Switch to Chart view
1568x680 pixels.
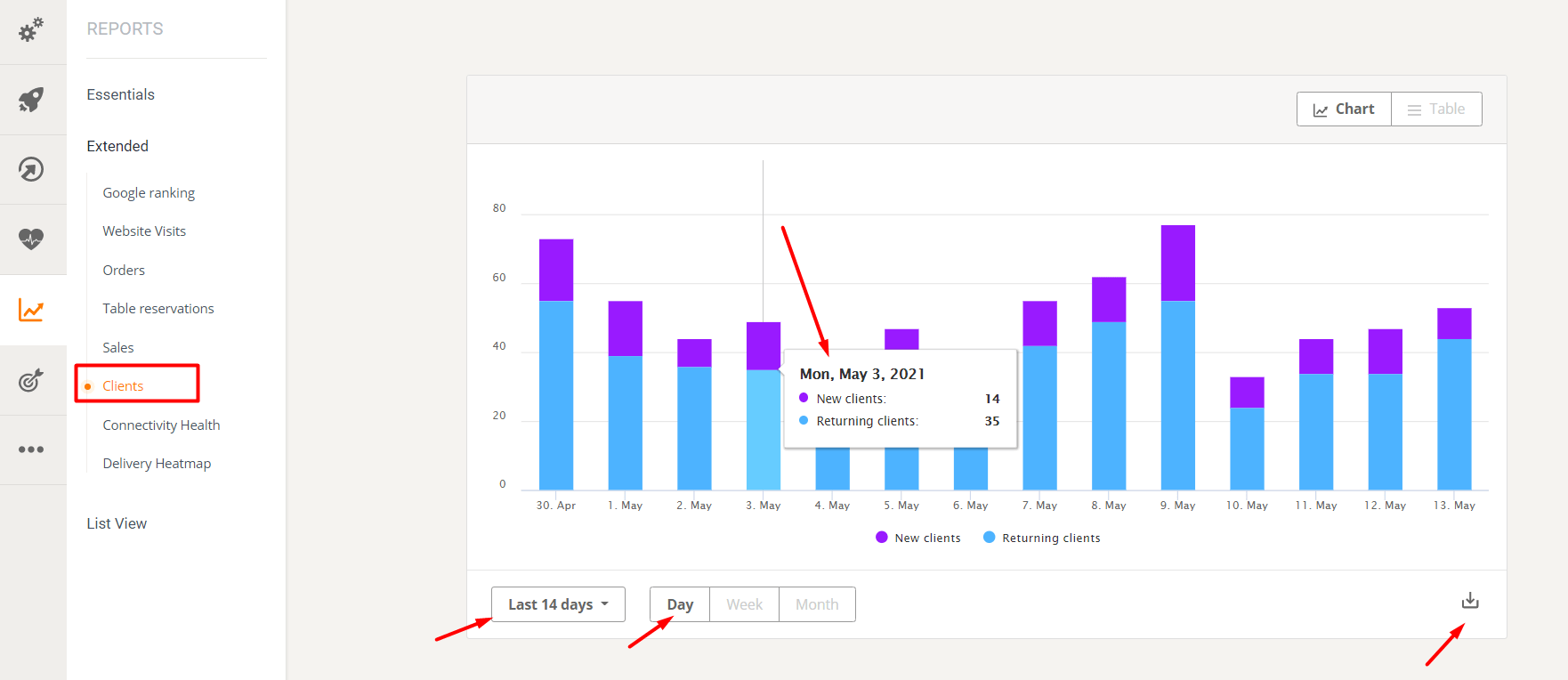pos(1344,109)
